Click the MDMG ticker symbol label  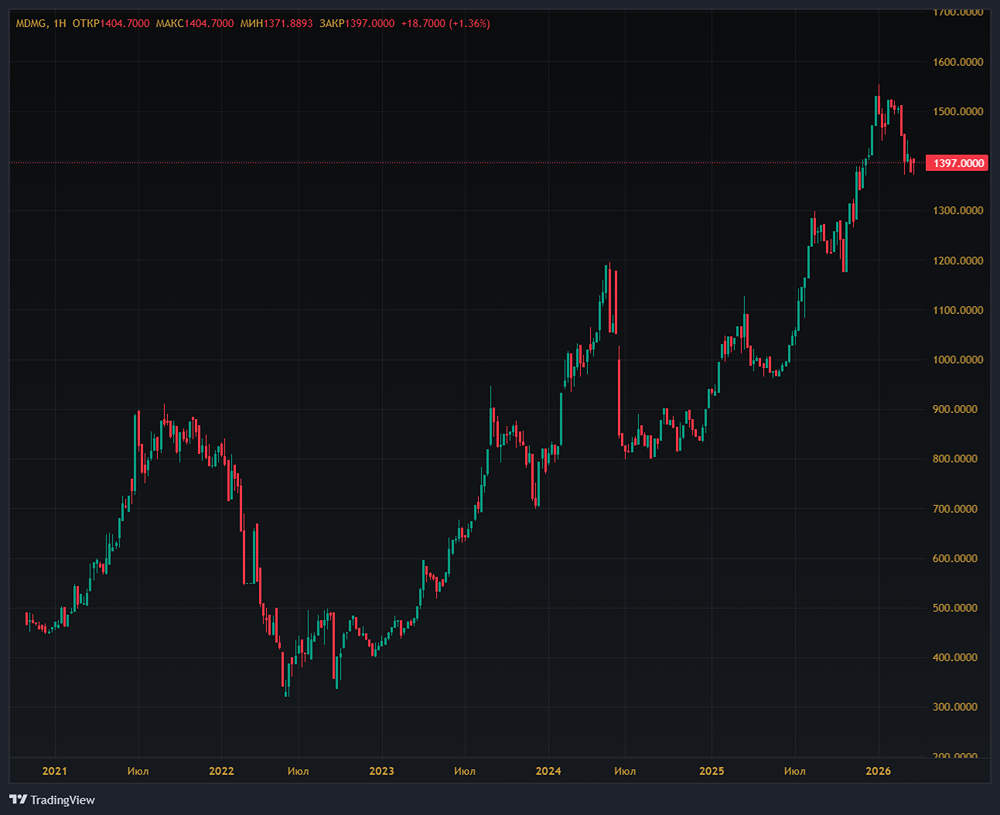[x=31, y=24]
